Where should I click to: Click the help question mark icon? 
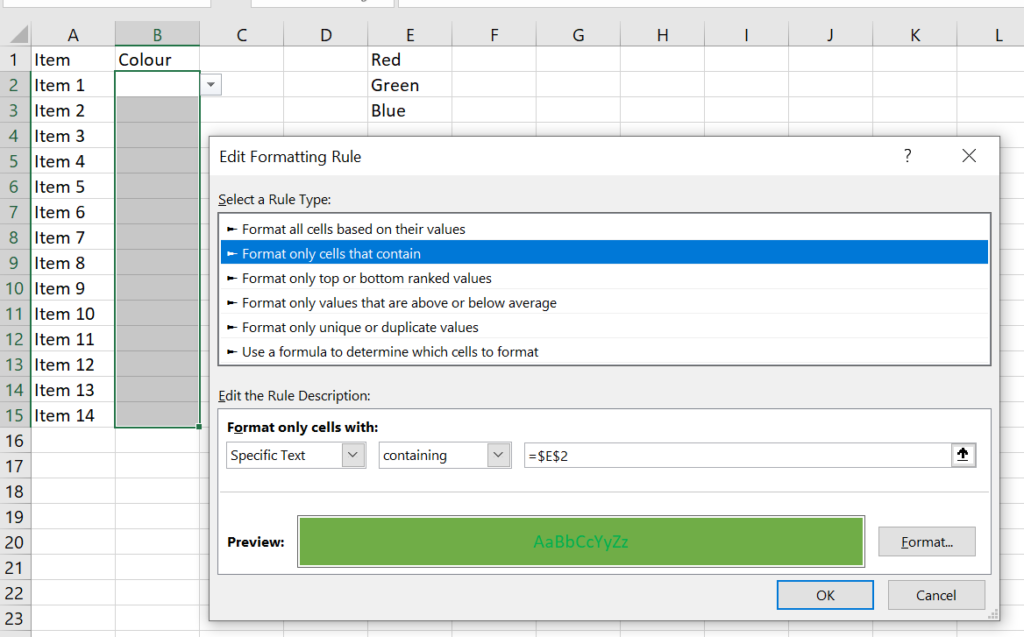(x=908, y=156)
